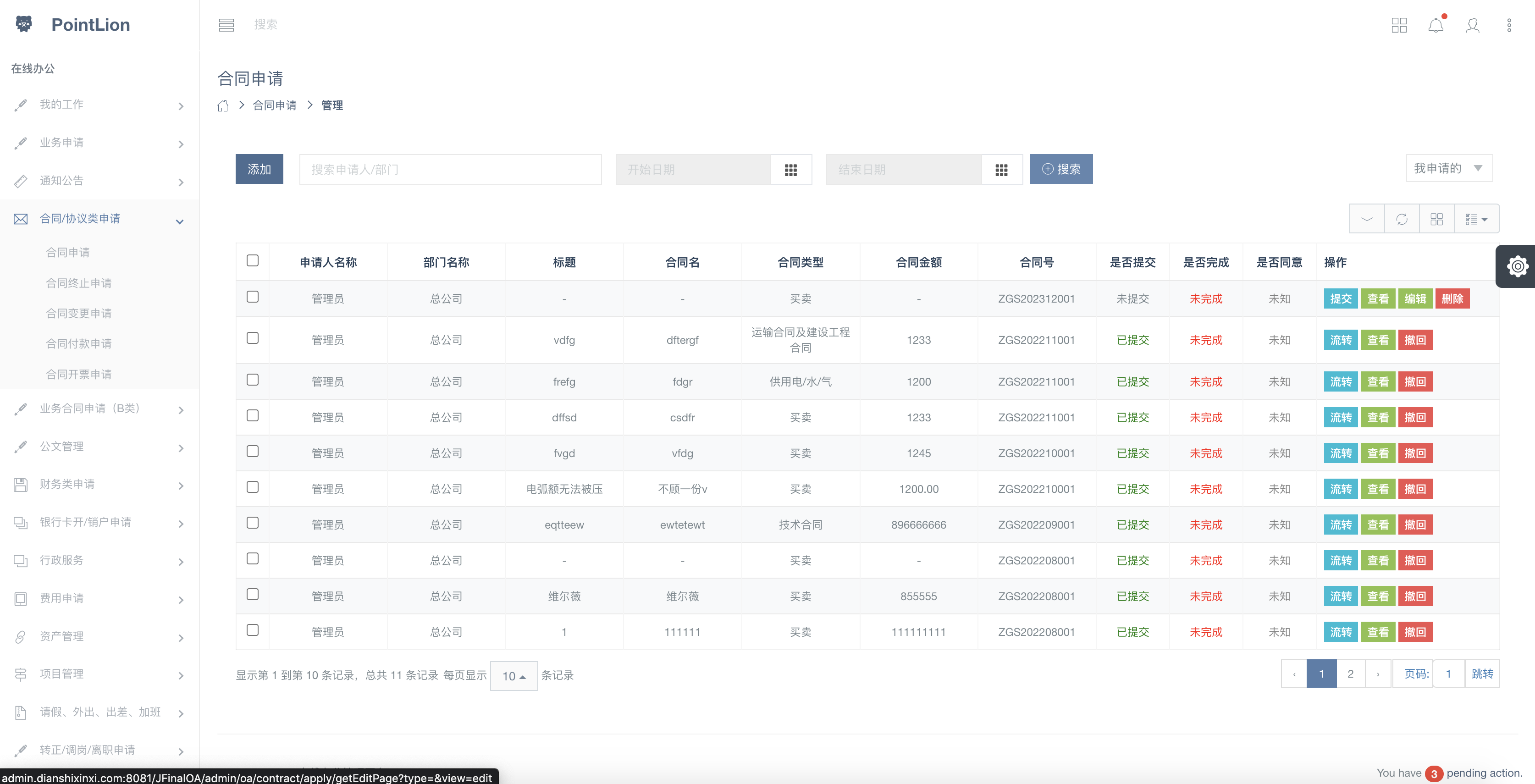Collapse the 合同/协议类申请 menu chevron
The width and height of the screenshot is (1535, 784).
click(x=179, y=221)
